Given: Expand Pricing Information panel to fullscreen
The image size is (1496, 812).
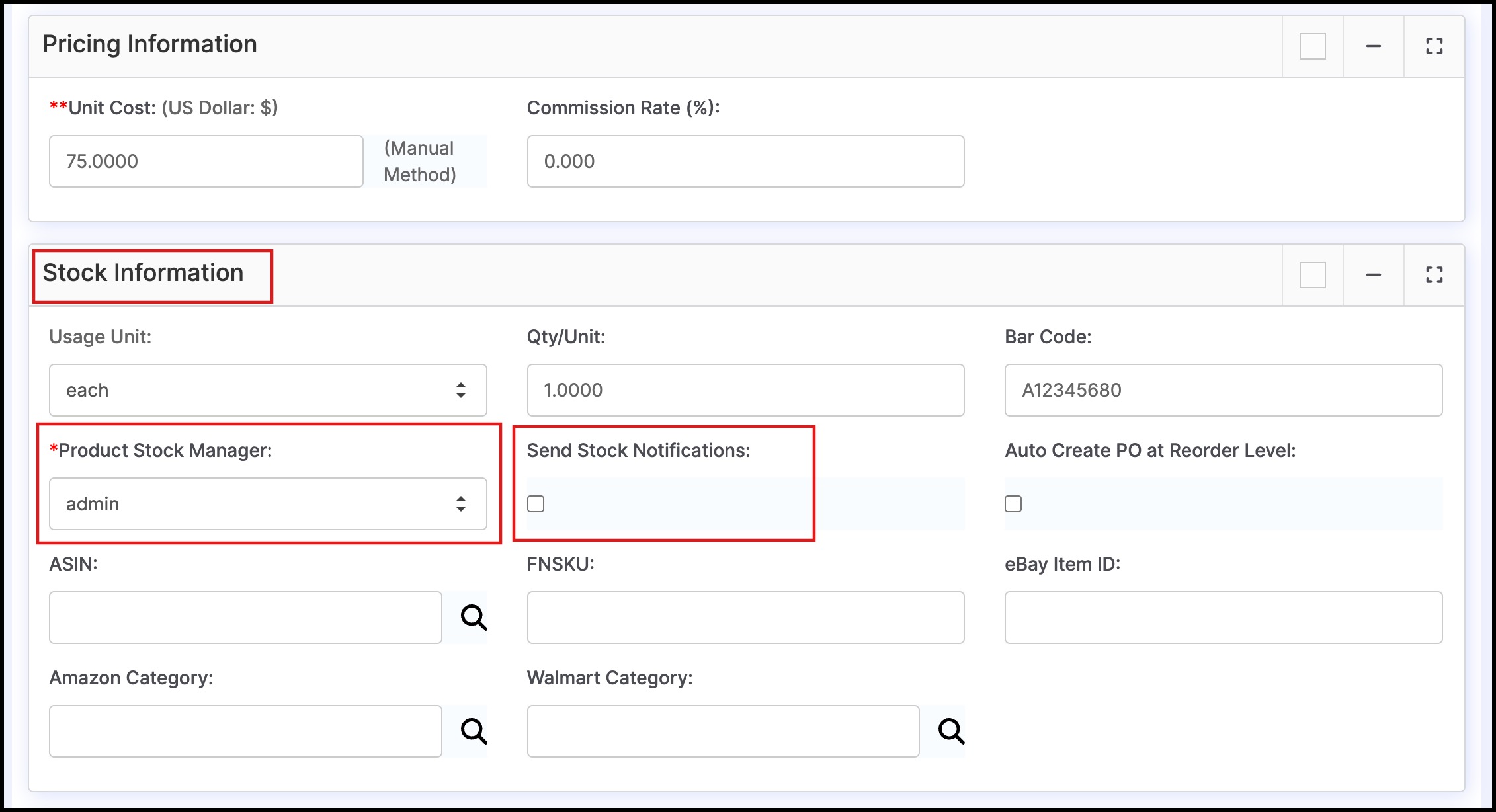Looking at the screenshot, I should (x=1434, y=46).
